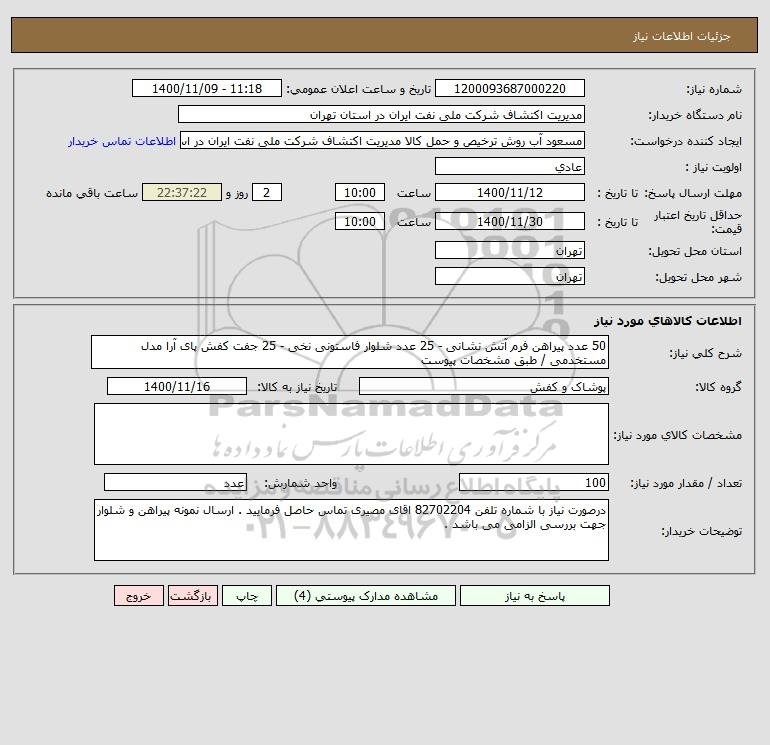
Task: Click the گروه کالا field پوشاک و کفش
Action: (484, 386)
